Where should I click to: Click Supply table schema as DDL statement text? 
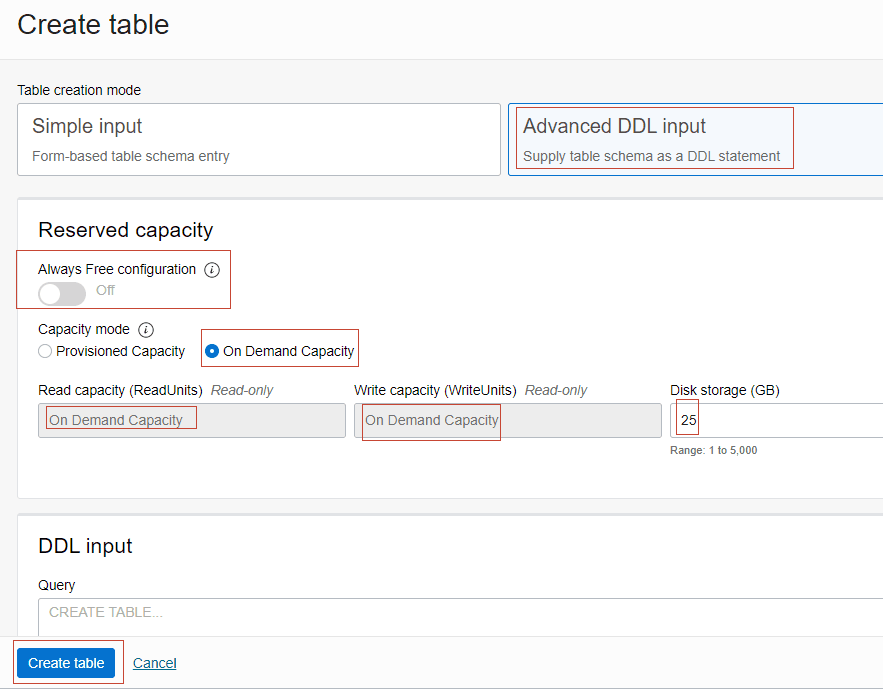click(652, 156)
